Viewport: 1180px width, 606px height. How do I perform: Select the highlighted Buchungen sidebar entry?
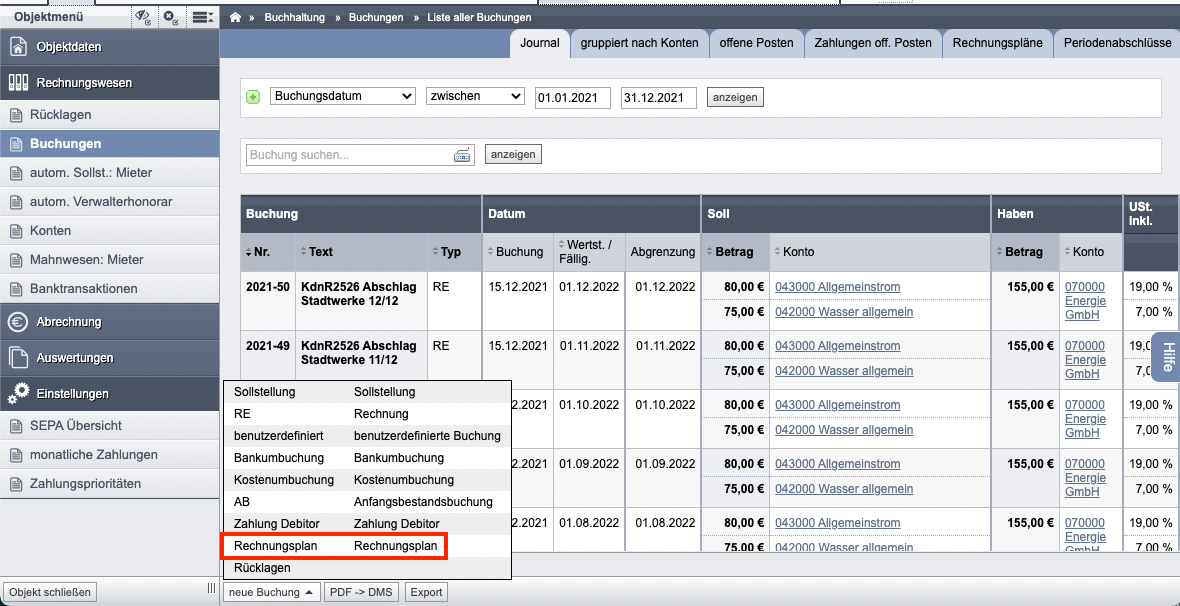[x=110, y=144]
